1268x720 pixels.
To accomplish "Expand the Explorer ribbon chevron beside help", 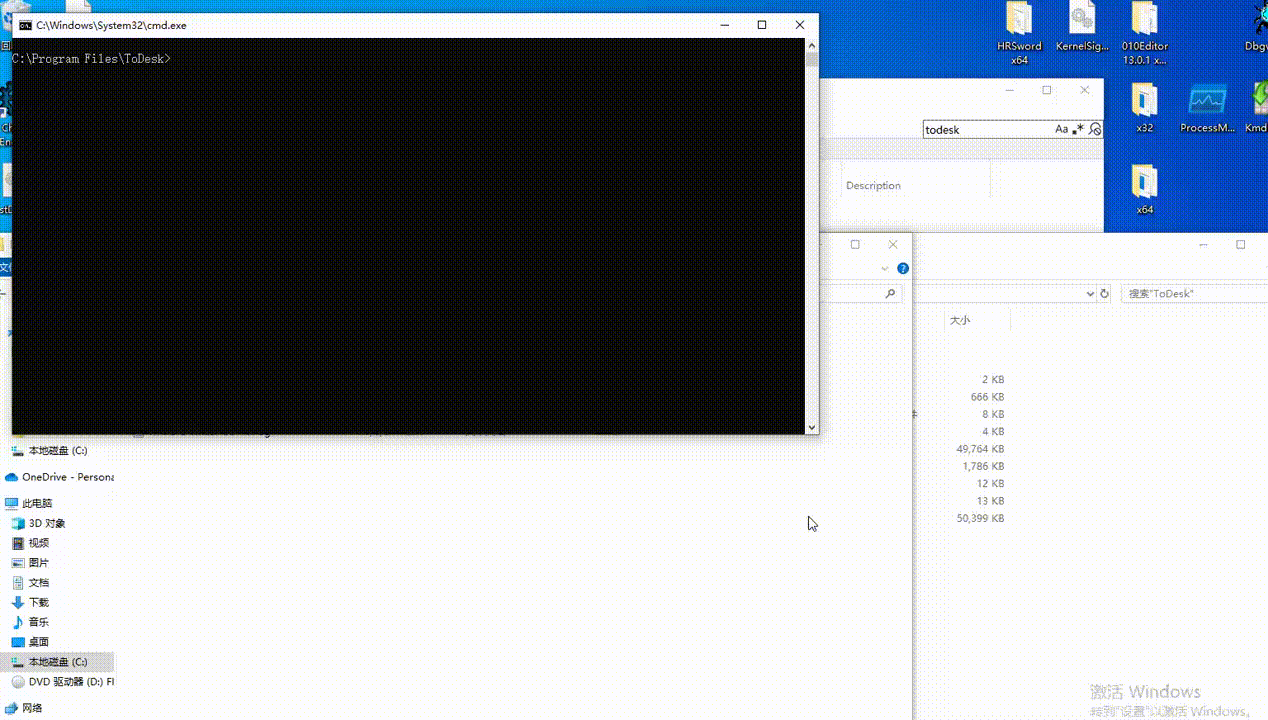I will click(x=885, y=268).
